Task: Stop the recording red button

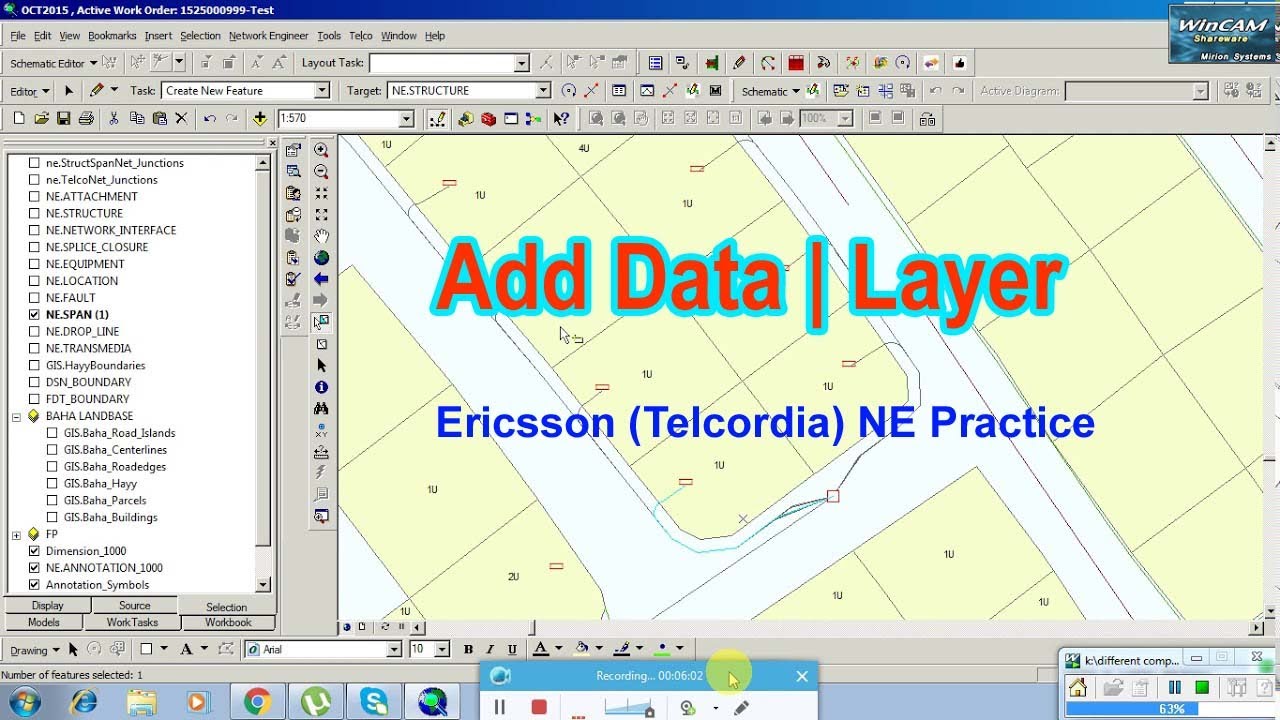Action: pyautogui.click(x=539, y=707)
